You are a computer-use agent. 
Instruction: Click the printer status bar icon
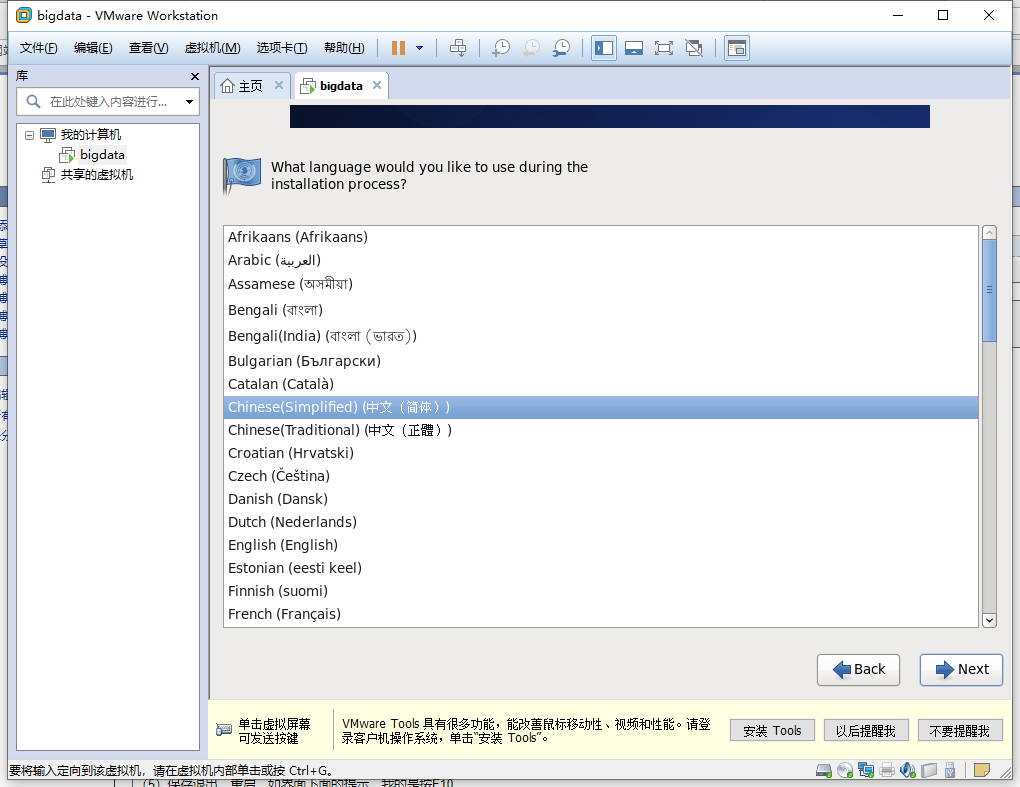pyautogui.click(x=887, y=771)
